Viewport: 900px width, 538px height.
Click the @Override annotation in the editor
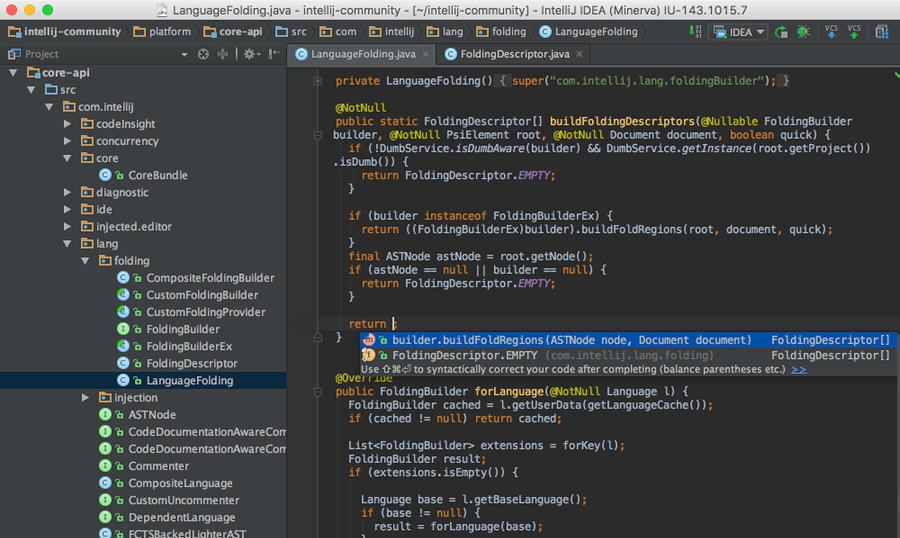[364, 378]
